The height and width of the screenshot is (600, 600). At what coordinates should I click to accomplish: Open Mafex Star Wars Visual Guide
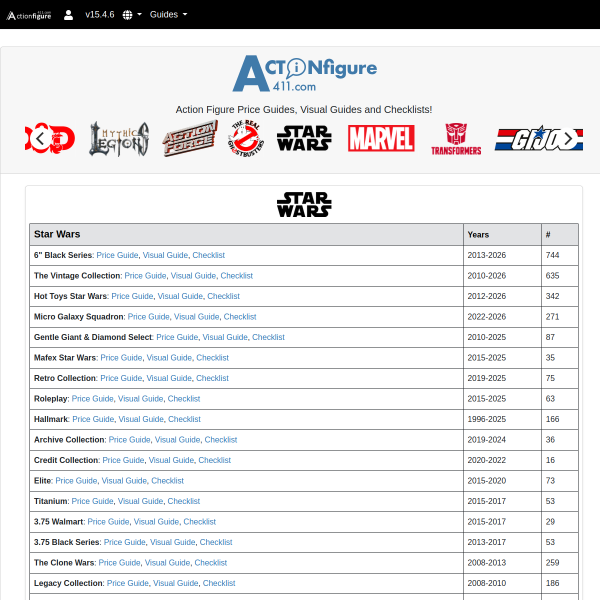[x=169, y=358]
